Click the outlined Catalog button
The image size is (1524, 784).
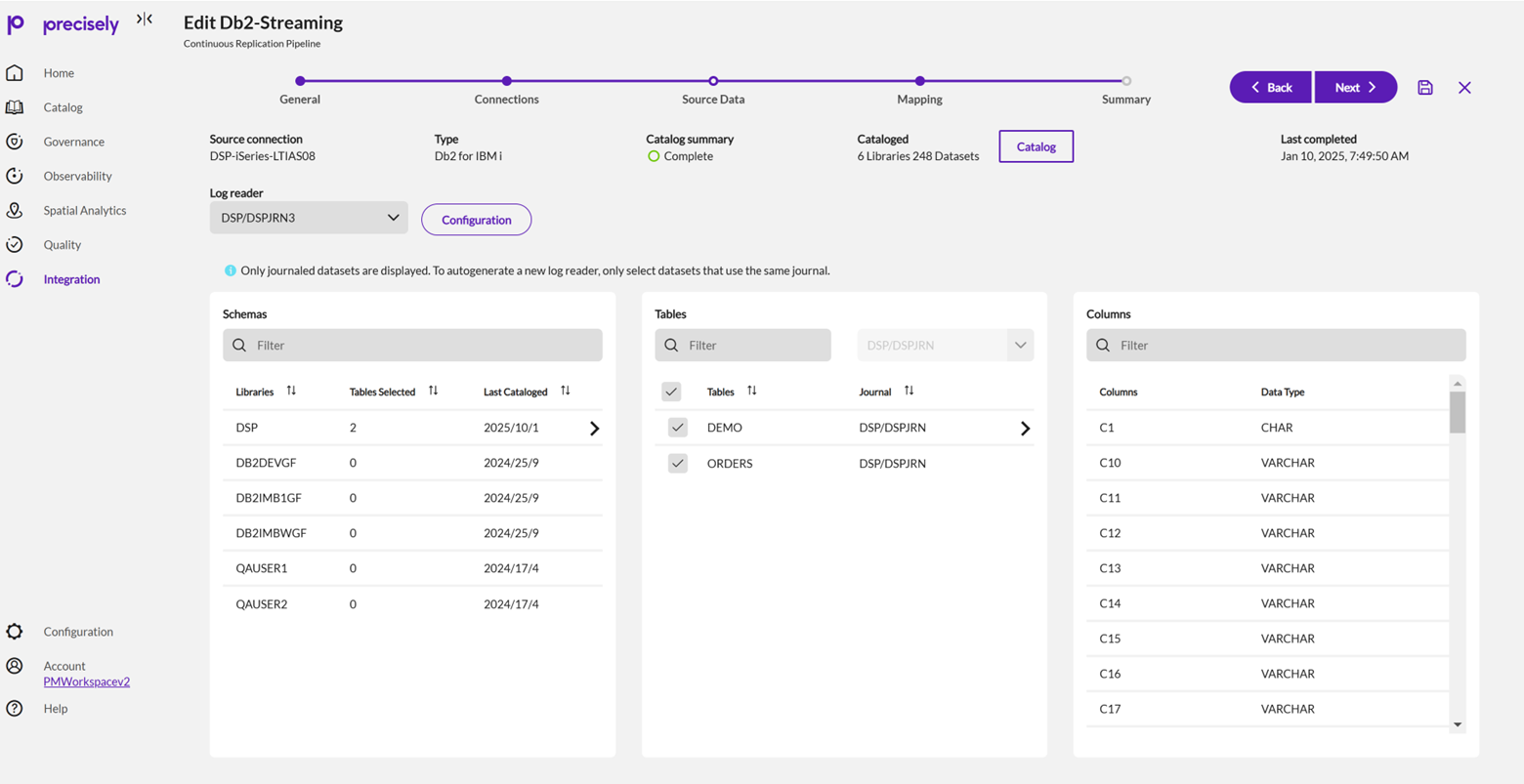point(1037,146)
